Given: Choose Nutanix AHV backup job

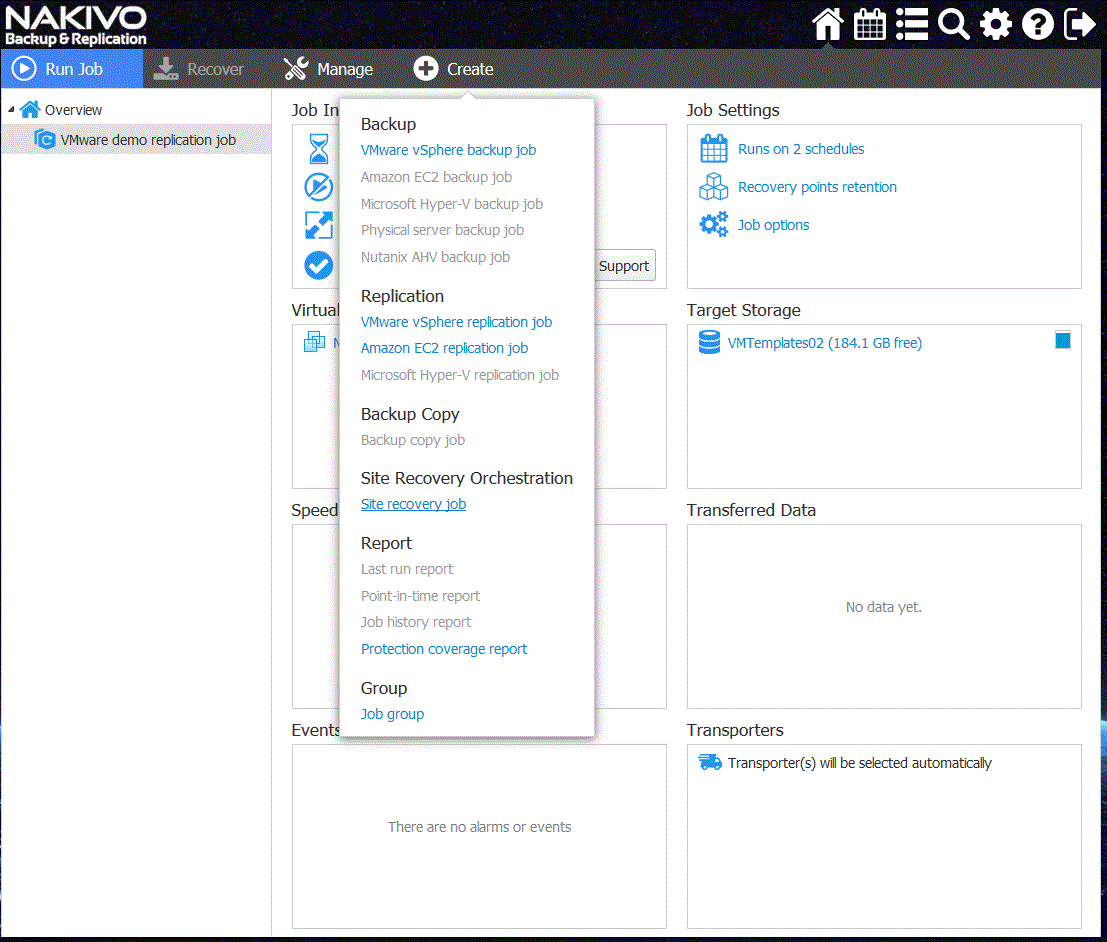Looking at the screenshot, I should [436, 256].
